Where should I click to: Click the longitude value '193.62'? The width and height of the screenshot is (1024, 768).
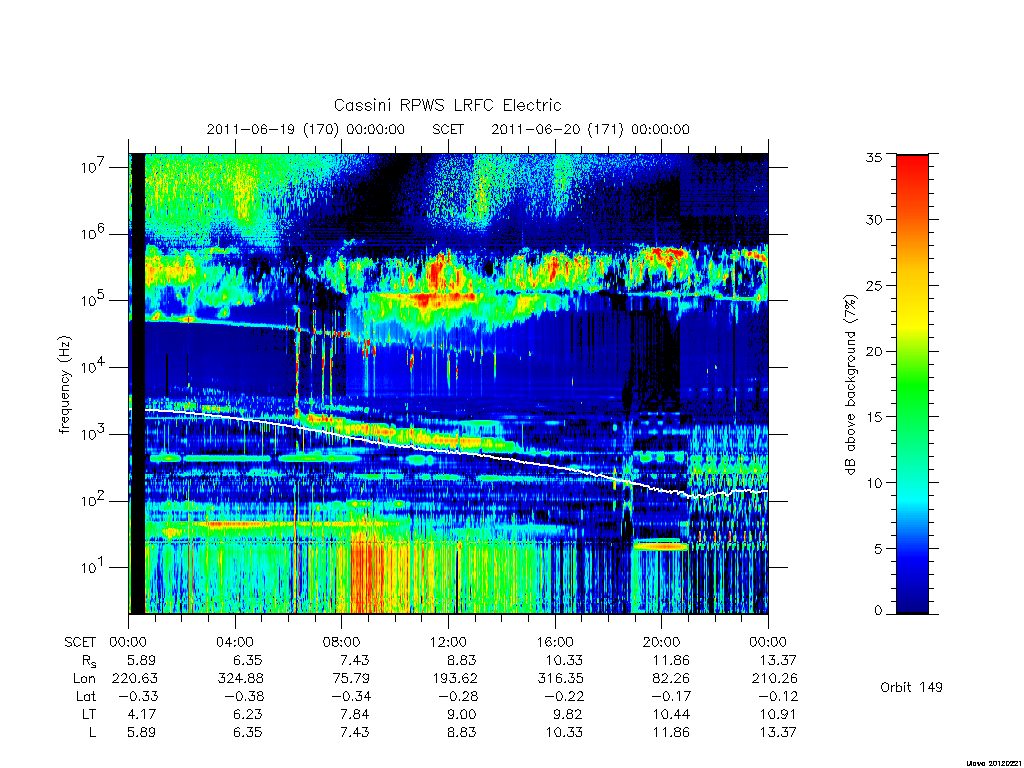tap(455, 679)
